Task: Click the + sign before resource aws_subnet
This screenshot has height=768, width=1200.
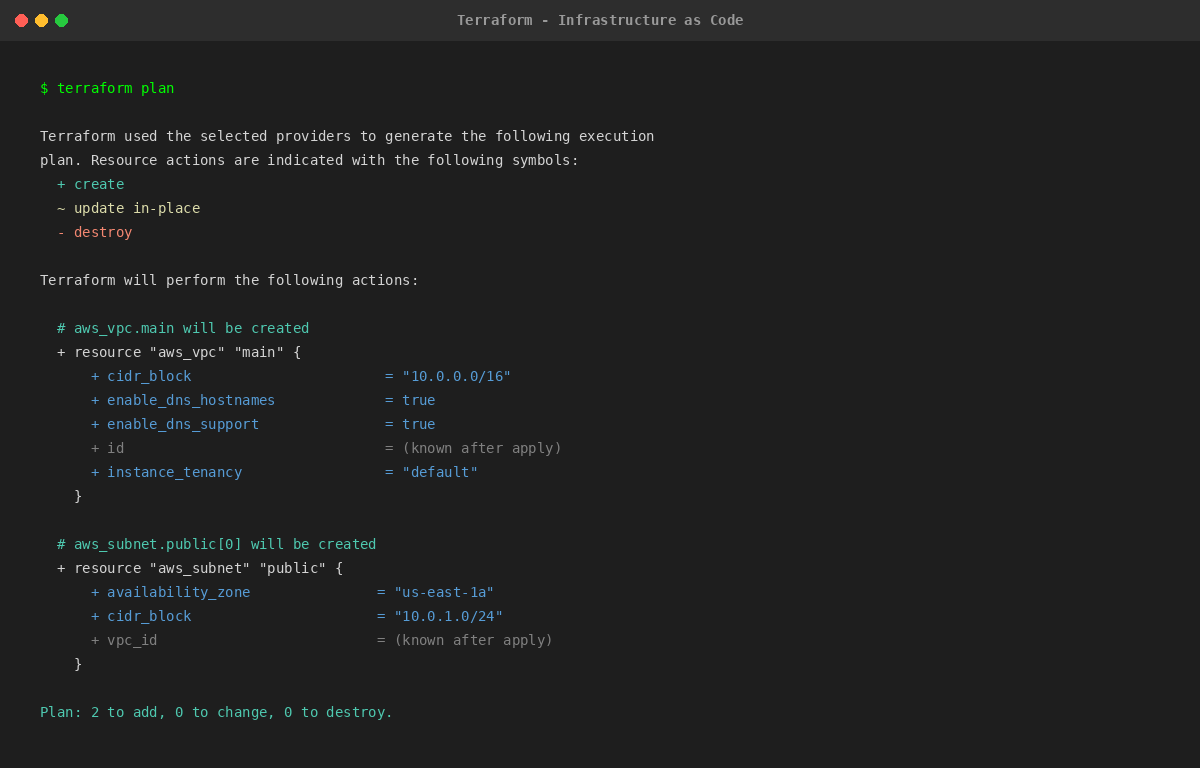Action: pos(60,567)
